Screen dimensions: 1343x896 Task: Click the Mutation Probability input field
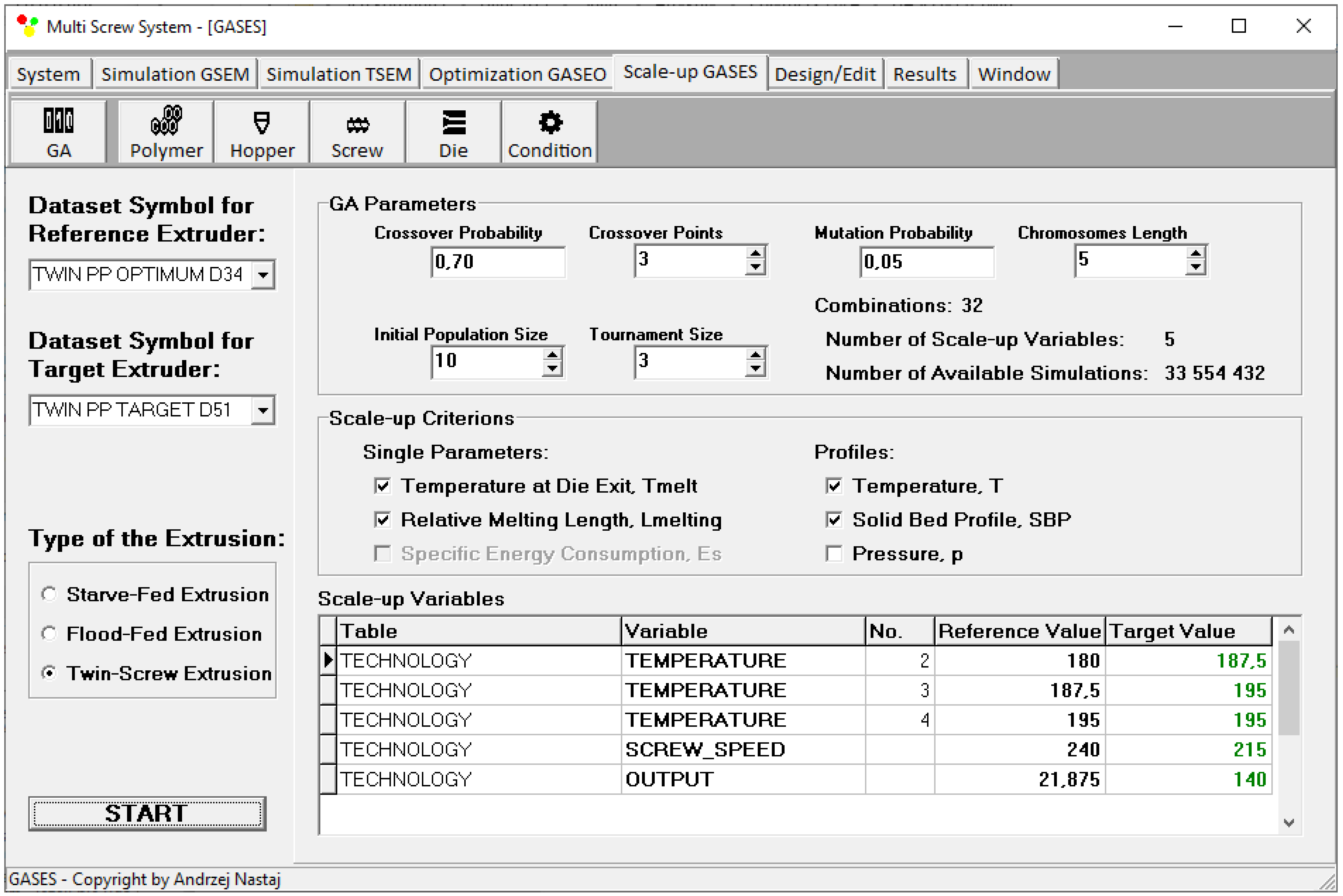click(x=926, y=262)
